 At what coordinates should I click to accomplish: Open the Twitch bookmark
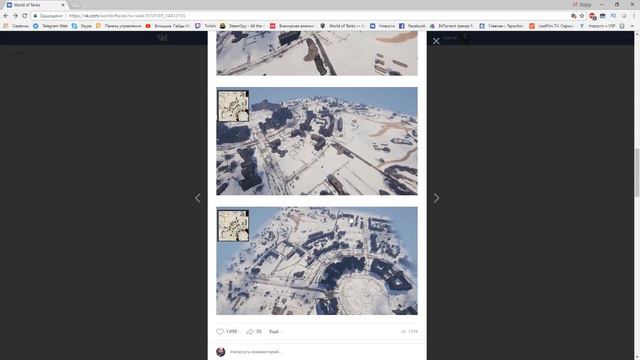tap(206, 26)
